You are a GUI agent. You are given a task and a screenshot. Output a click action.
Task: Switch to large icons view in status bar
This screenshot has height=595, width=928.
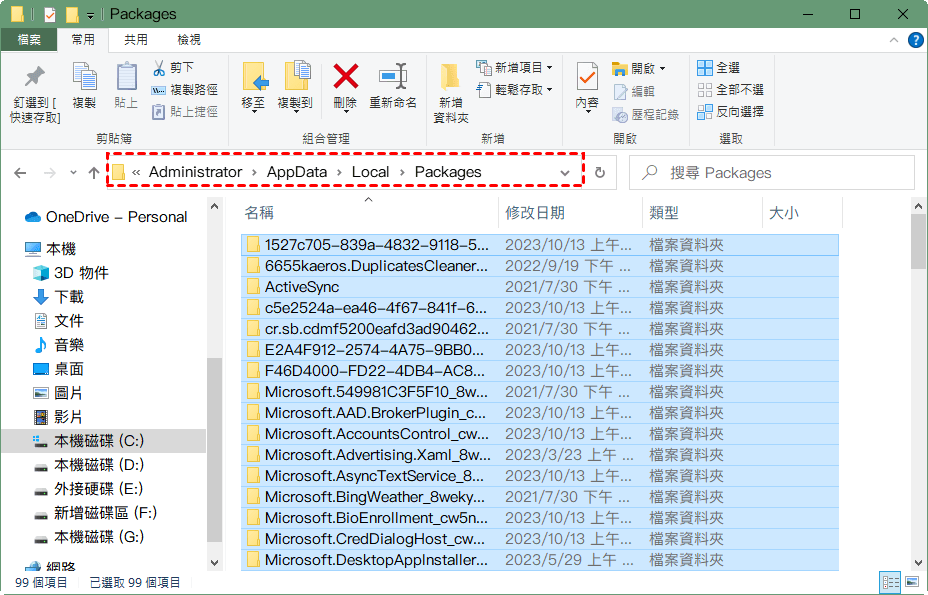pyautogui.click(x=912, y=582)
